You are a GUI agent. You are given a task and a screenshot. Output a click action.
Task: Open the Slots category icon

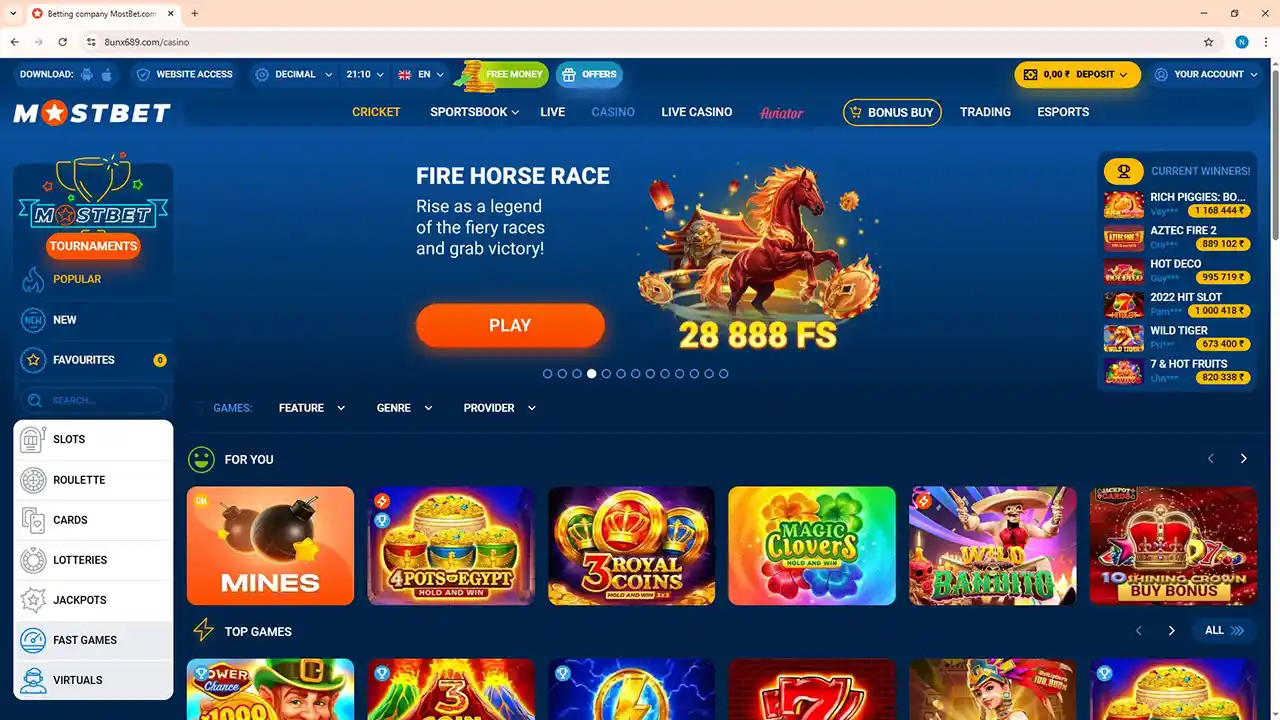pos(33,440)
